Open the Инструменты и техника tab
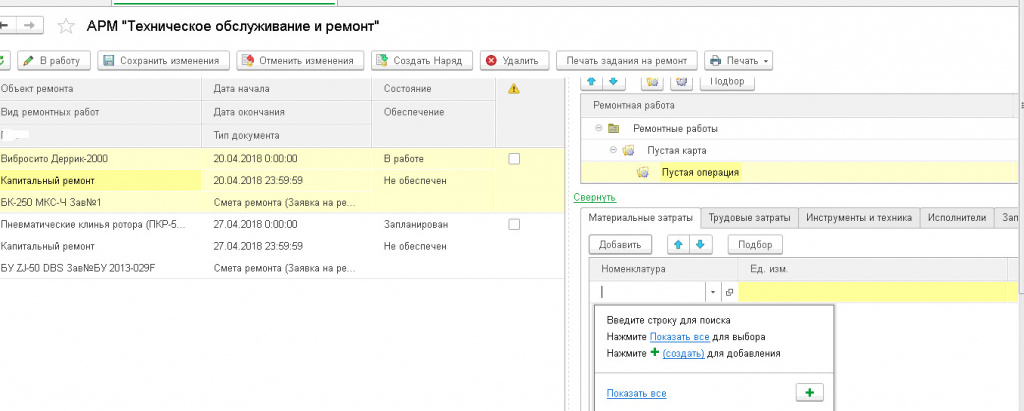Viewport: 1024px width, 411px height. 857,217
